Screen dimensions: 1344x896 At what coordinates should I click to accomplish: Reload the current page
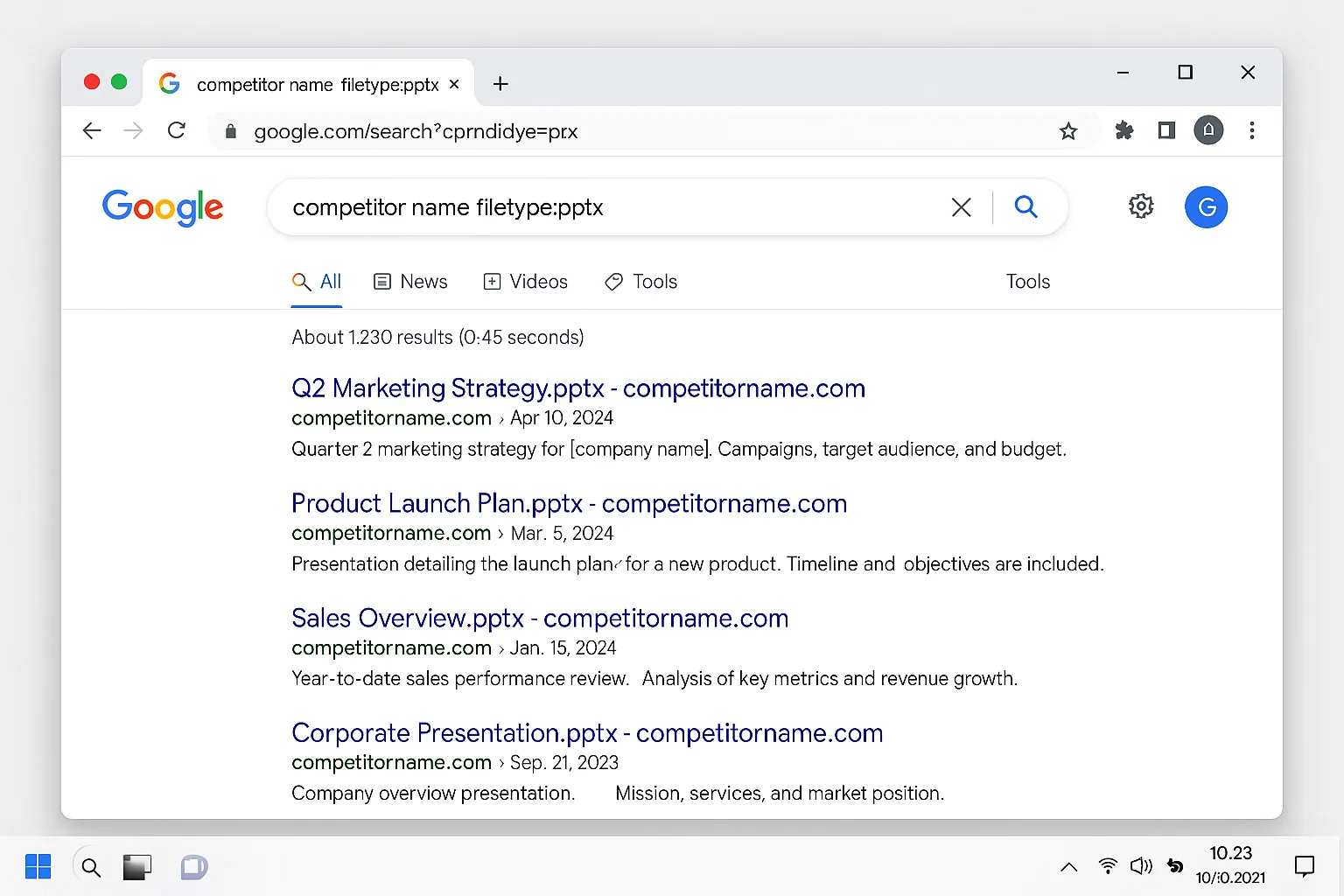click(177, 130)
